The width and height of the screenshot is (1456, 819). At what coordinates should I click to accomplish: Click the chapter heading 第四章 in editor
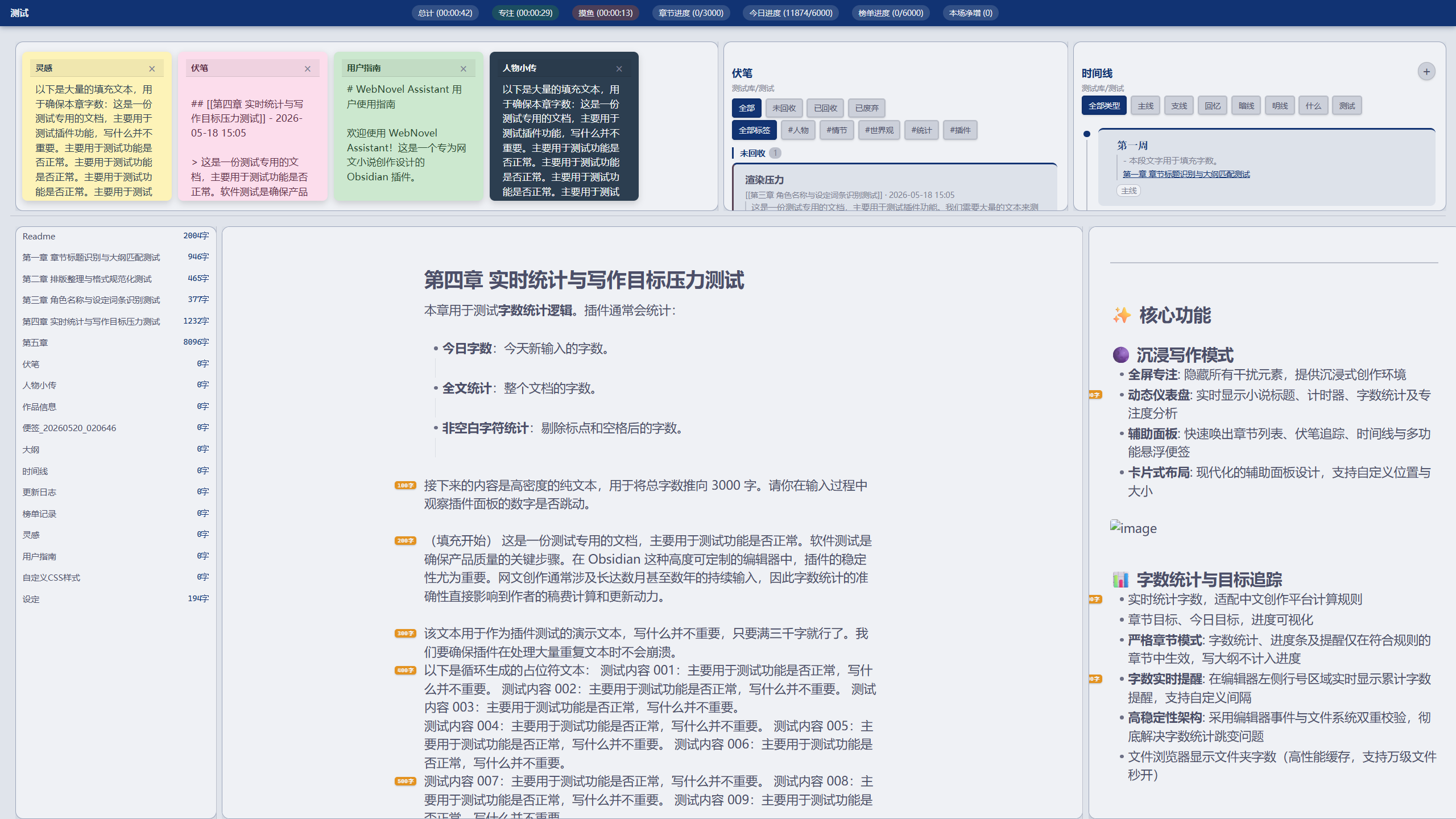click(584, 280)
